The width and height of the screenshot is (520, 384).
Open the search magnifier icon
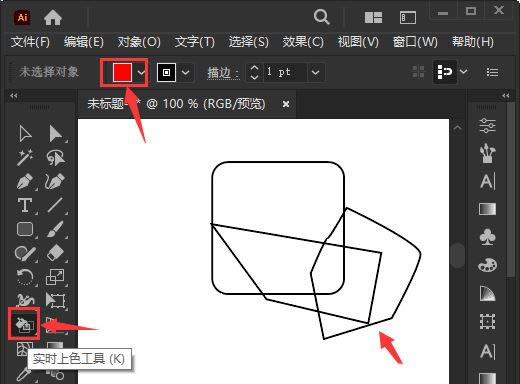(321, 17)
